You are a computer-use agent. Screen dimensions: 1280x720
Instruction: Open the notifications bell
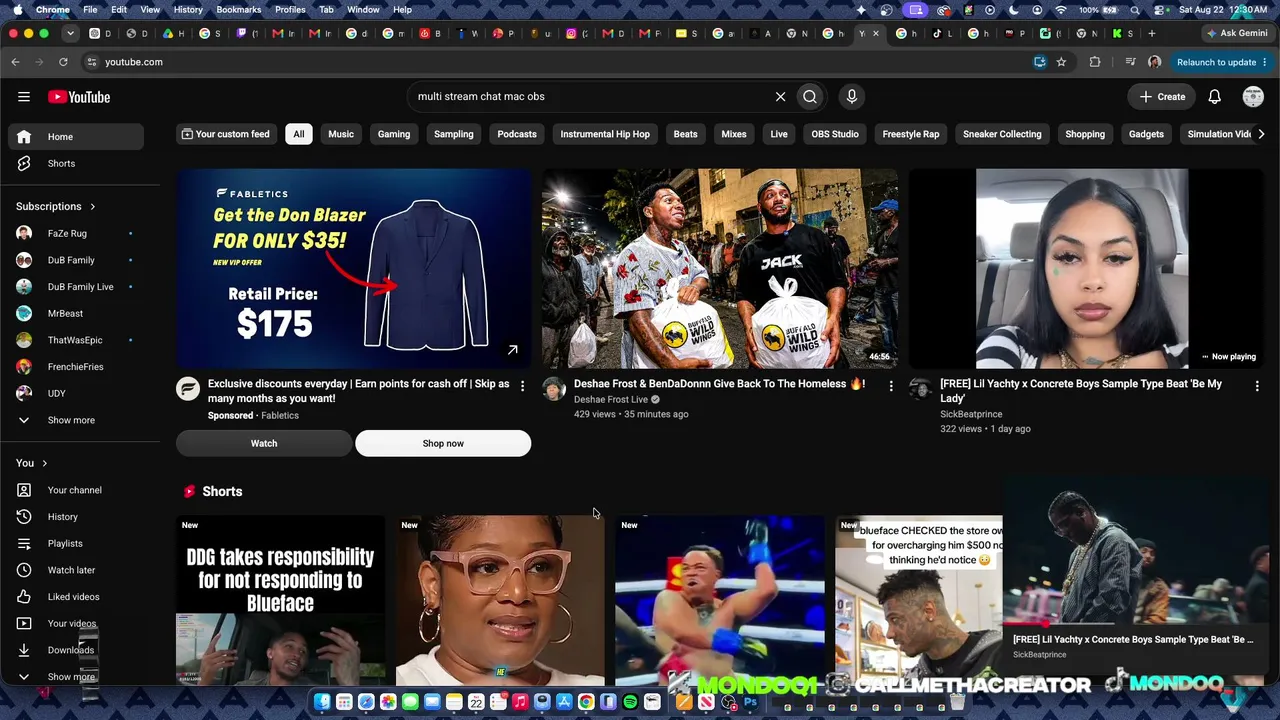point(1214,97)
